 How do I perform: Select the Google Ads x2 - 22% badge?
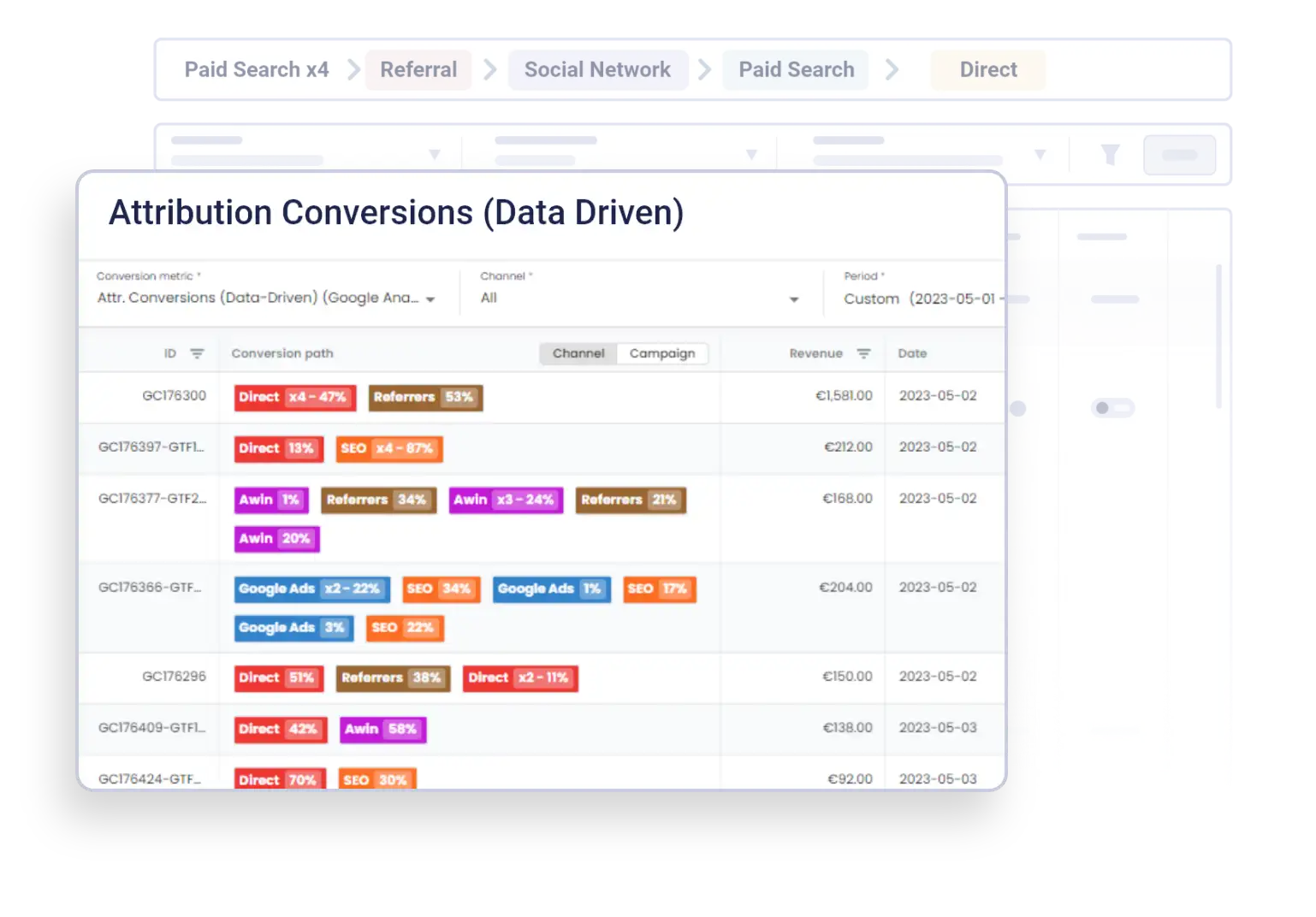click(311, 589)
